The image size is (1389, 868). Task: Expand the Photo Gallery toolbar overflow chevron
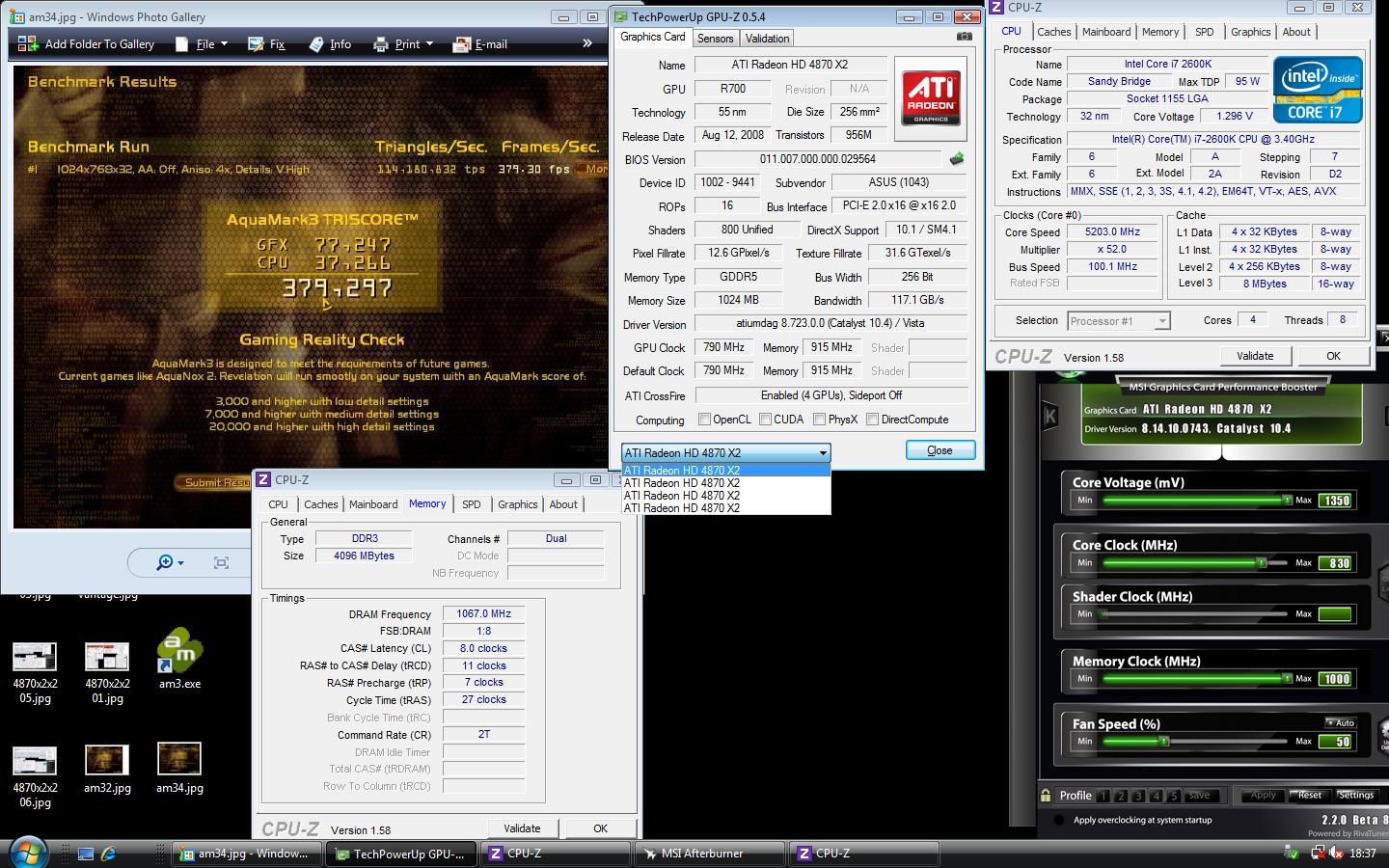tap(586, 43)
